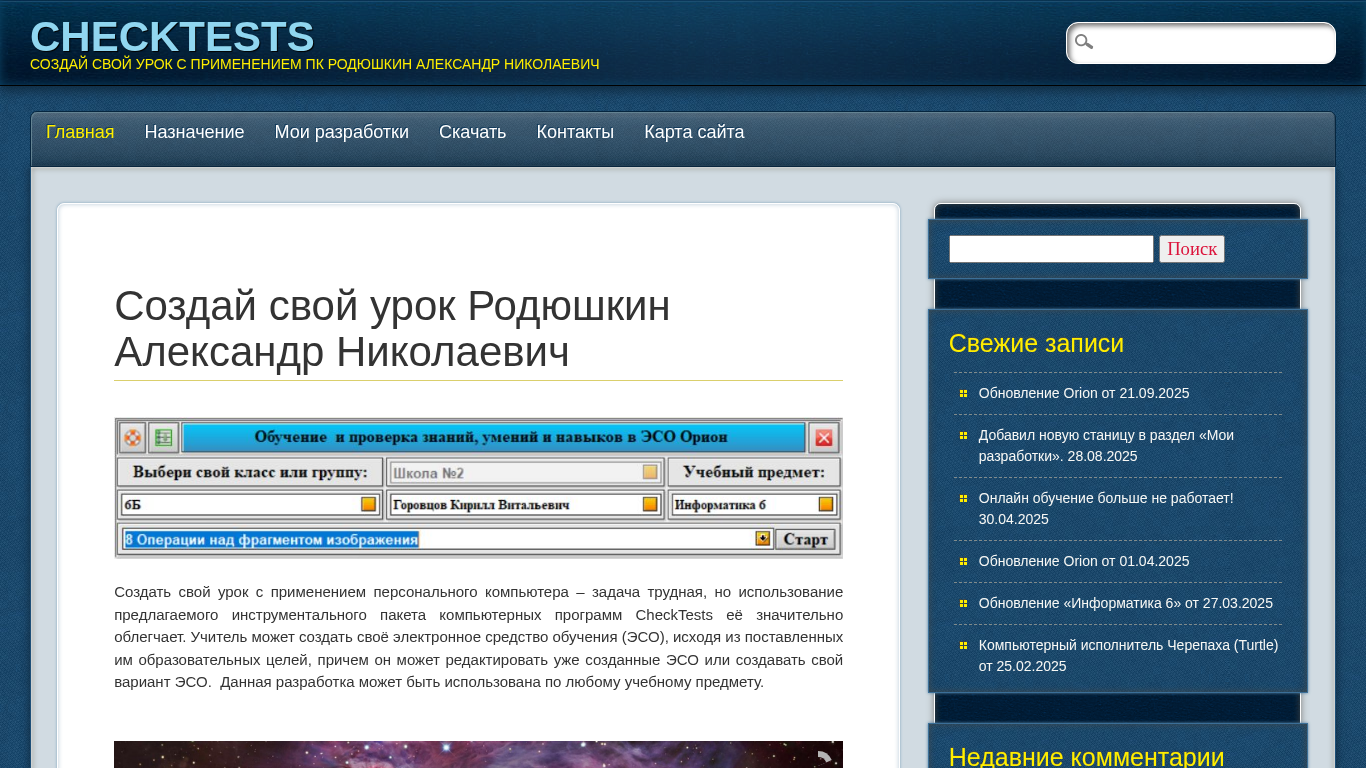Expand the lesson list arrow next to Старт
Screen dimensions: 1366x768
pyautogui.click(x=763, y=539)
